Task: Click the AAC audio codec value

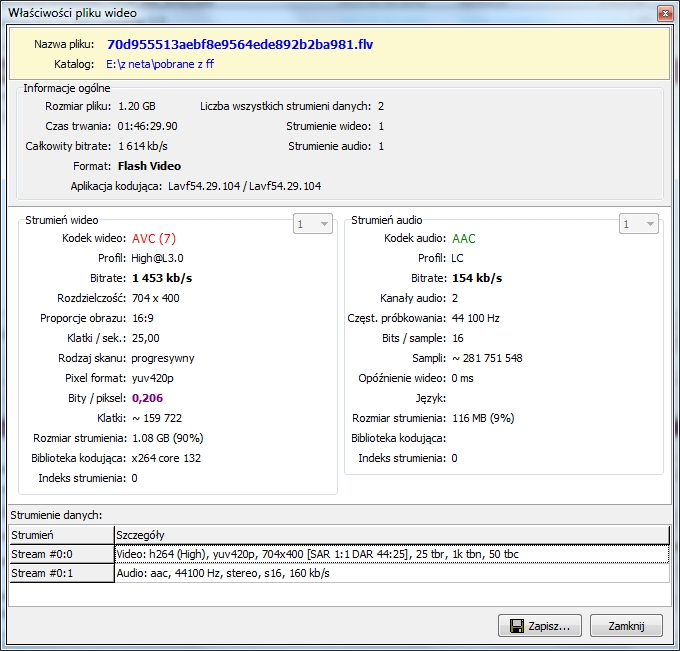Action: (464, 239)
